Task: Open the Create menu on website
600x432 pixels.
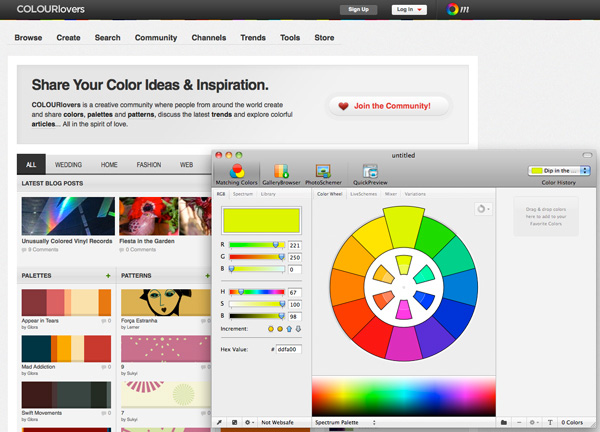Action: (68, 37)
